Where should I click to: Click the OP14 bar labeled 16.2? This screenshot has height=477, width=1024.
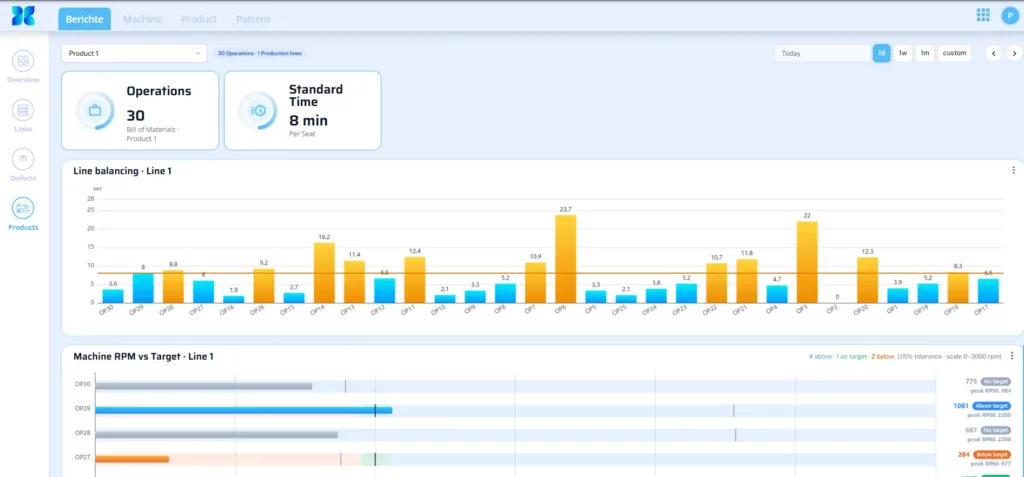pos(324,273)
